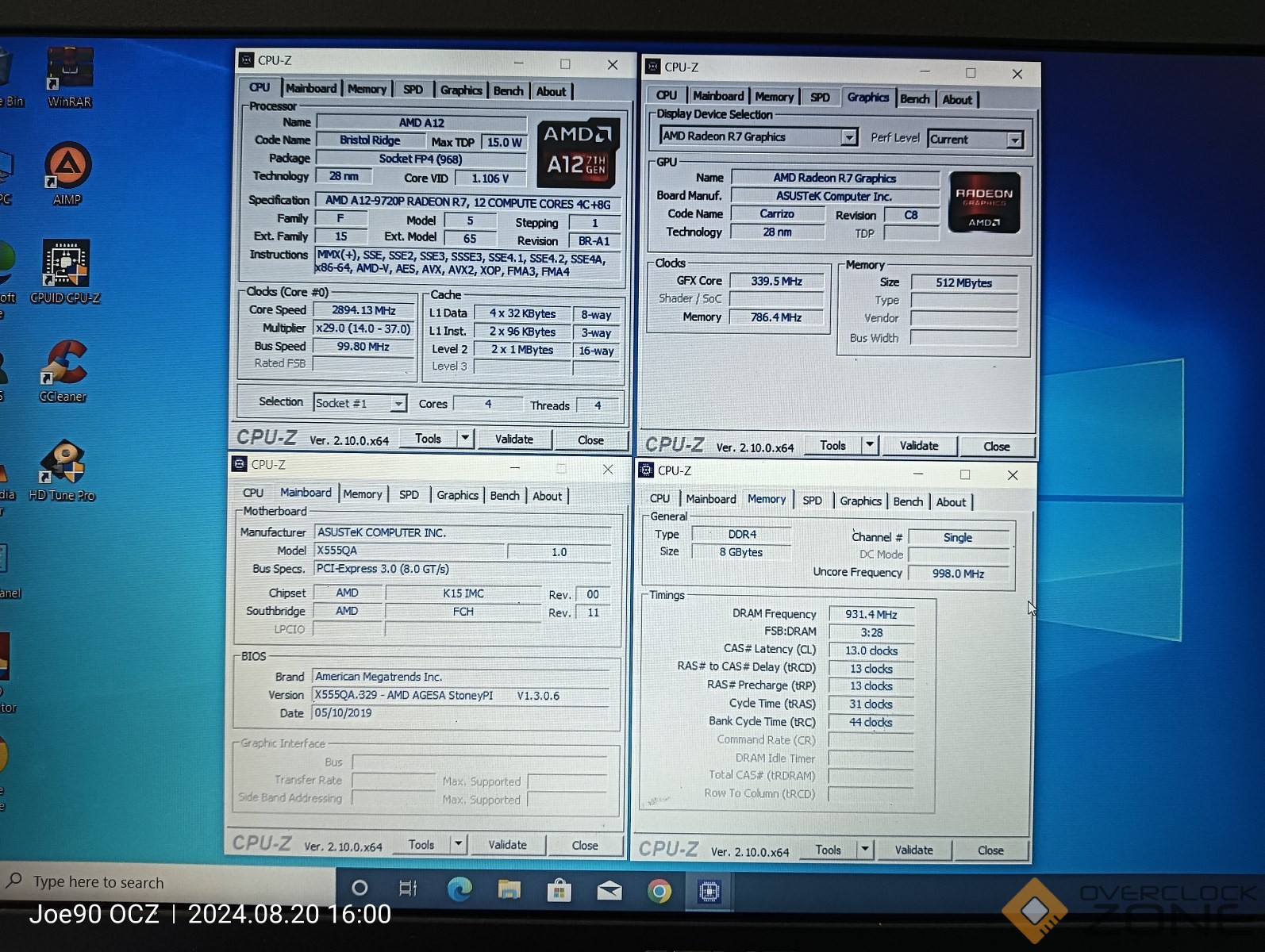
Task: Open Microsoft Store from the taskbar
Action: [559, 891]
